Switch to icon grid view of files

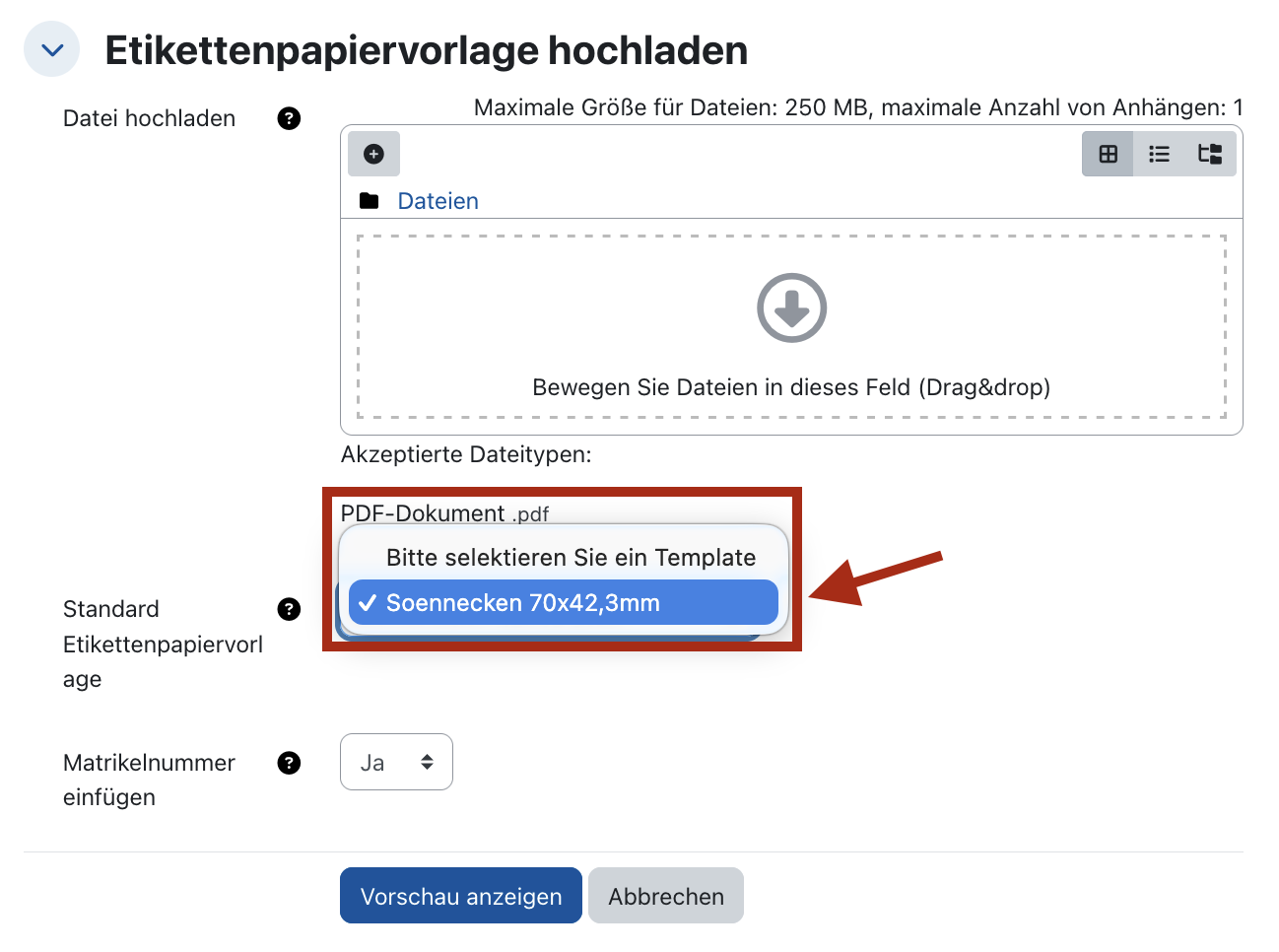click(x=1108, y=154)
